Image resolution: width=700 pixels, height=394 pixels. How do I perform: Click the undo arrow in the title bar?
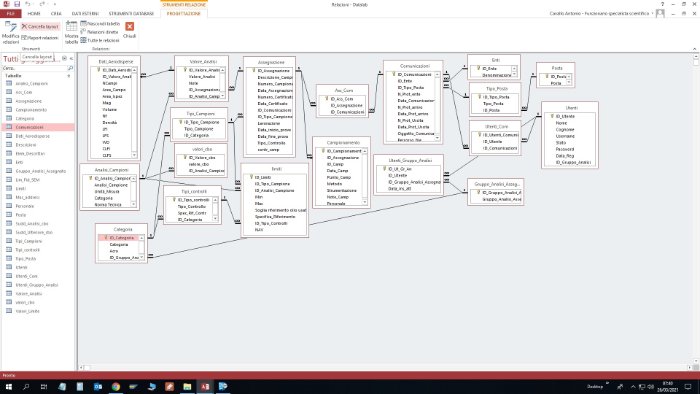27,4
